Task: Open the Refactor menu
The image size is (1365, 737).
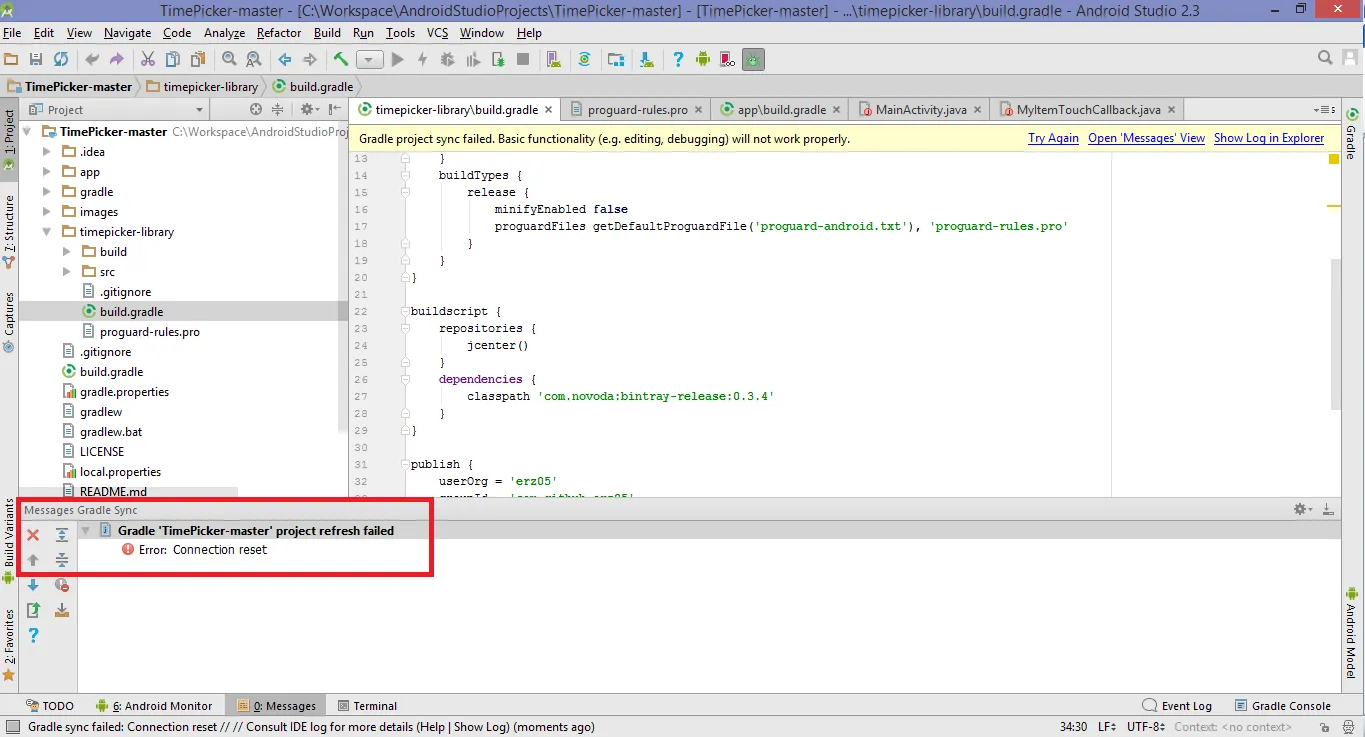Action: click(x=279, y=33)
